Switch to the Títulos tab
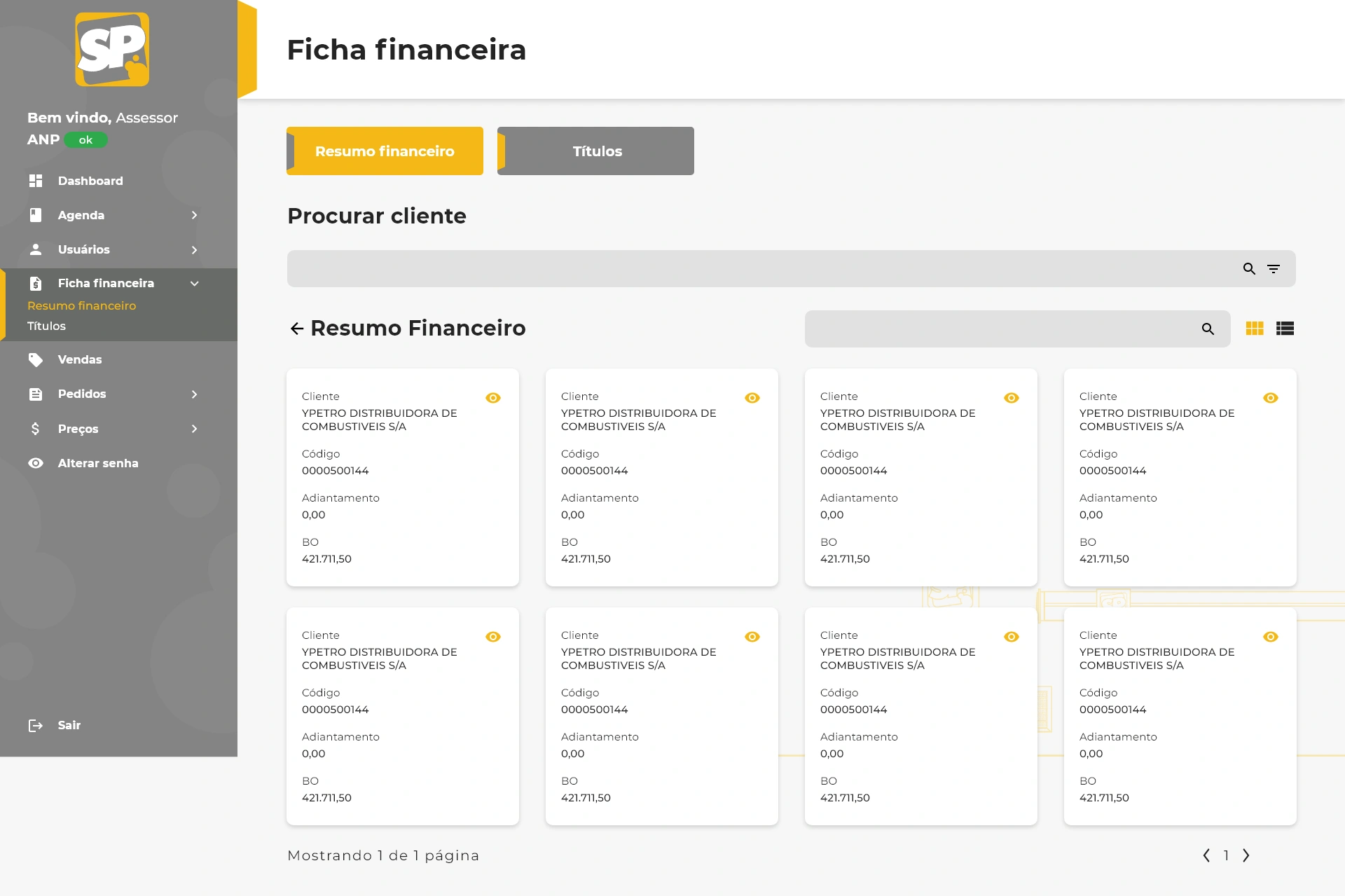The height and width of the screenshot is (896, 1345). [596, 151]
